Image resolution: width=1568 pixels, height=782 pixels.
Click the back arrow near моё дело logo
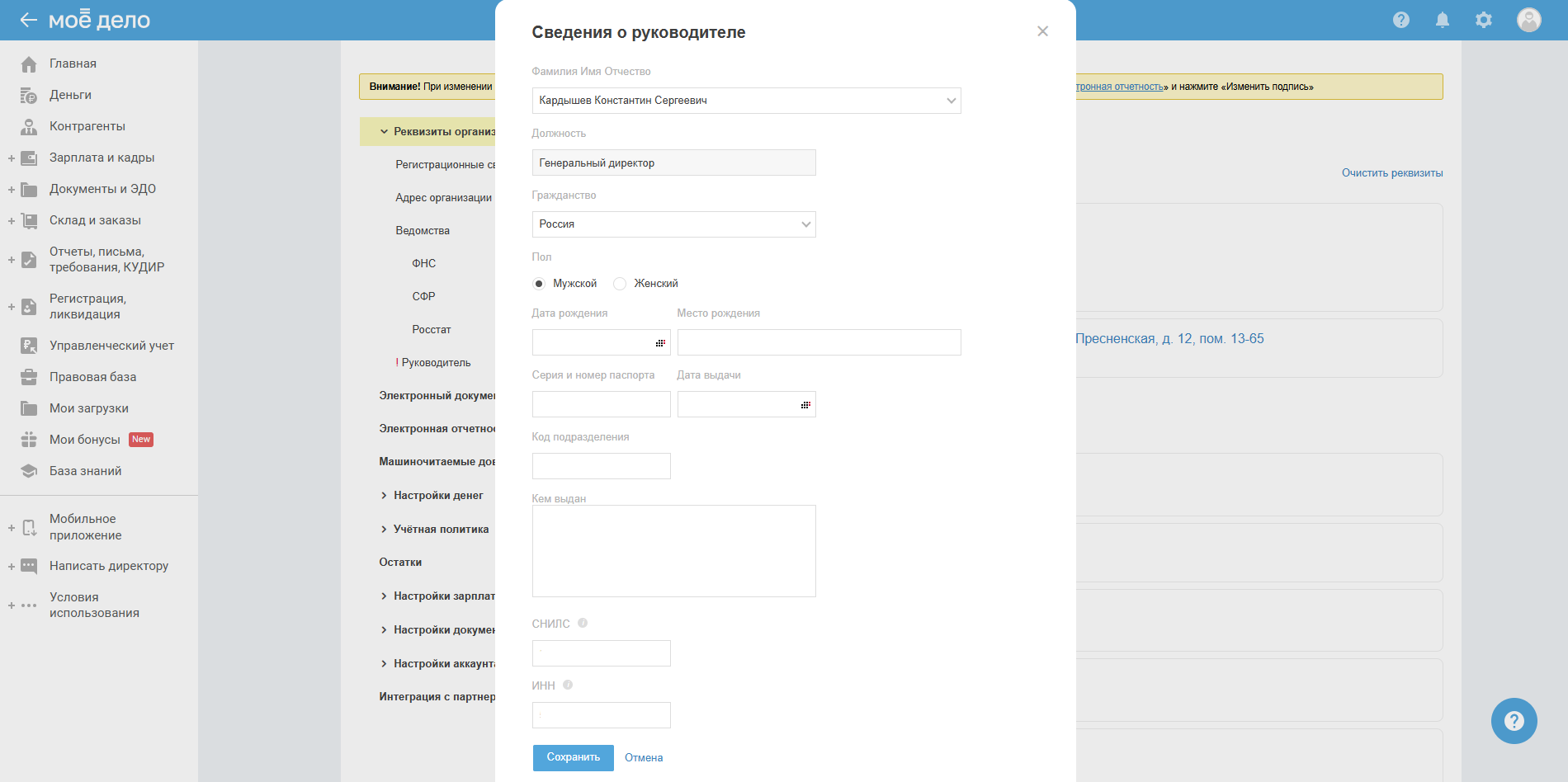pyautogui.click(x=29, y=20)
